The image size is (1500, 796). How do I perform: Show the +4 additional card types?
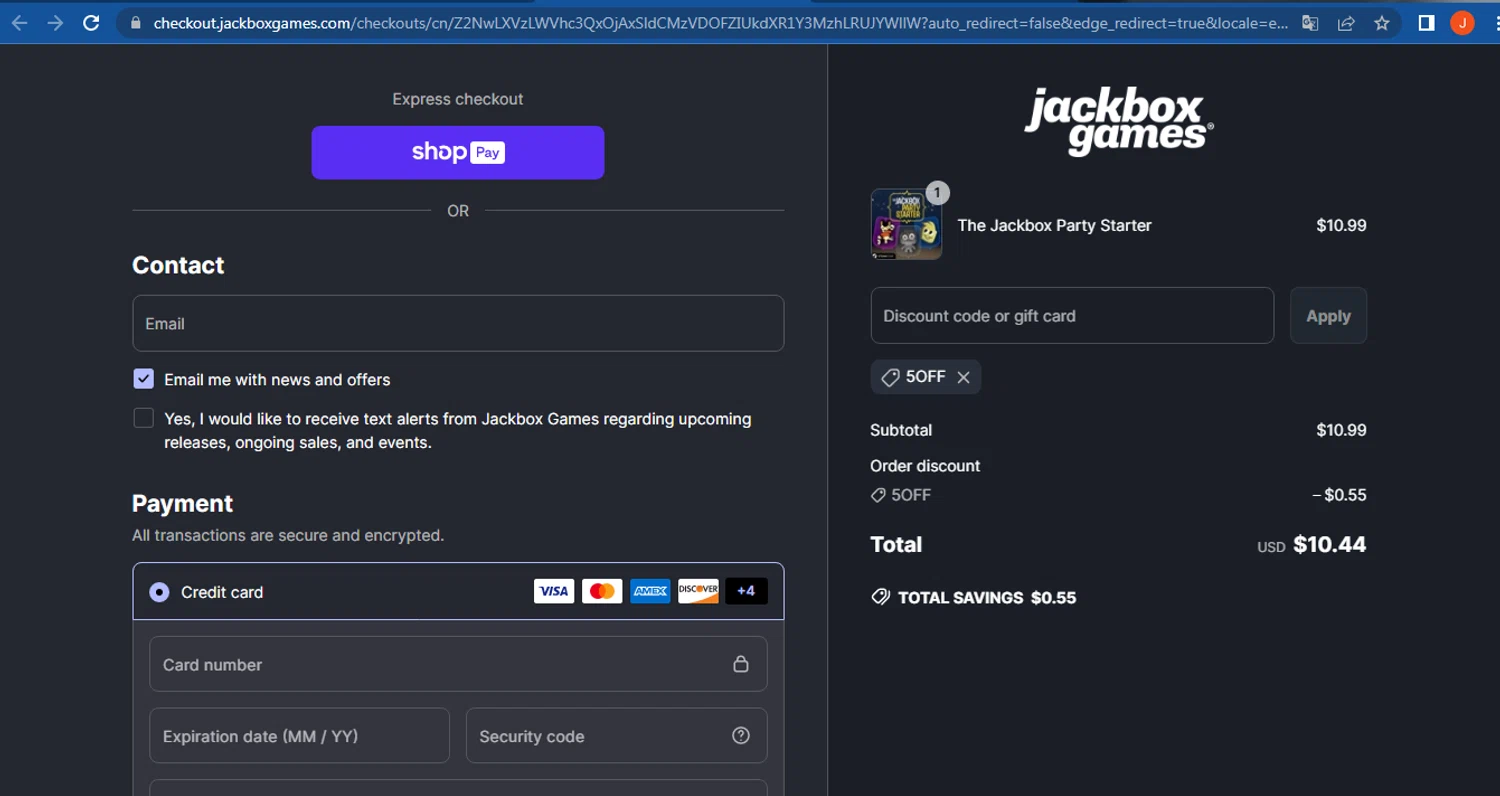coord(746,591)
